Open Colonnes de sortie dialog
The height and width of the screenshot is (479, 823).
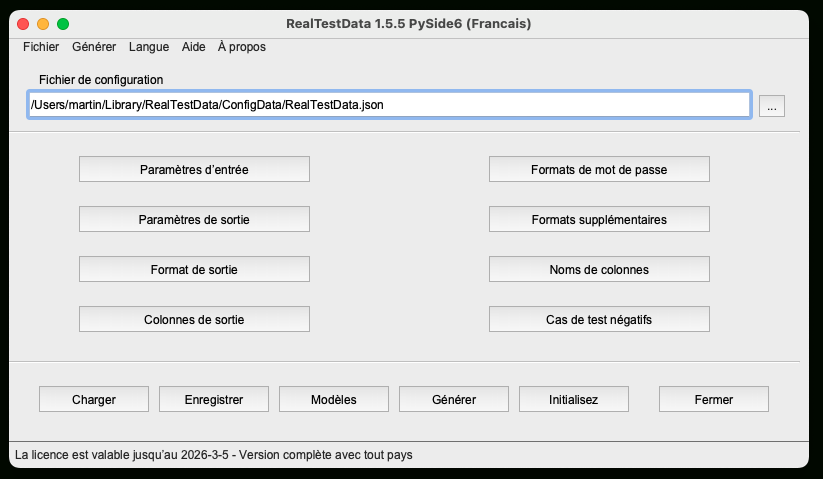[194, 320]
